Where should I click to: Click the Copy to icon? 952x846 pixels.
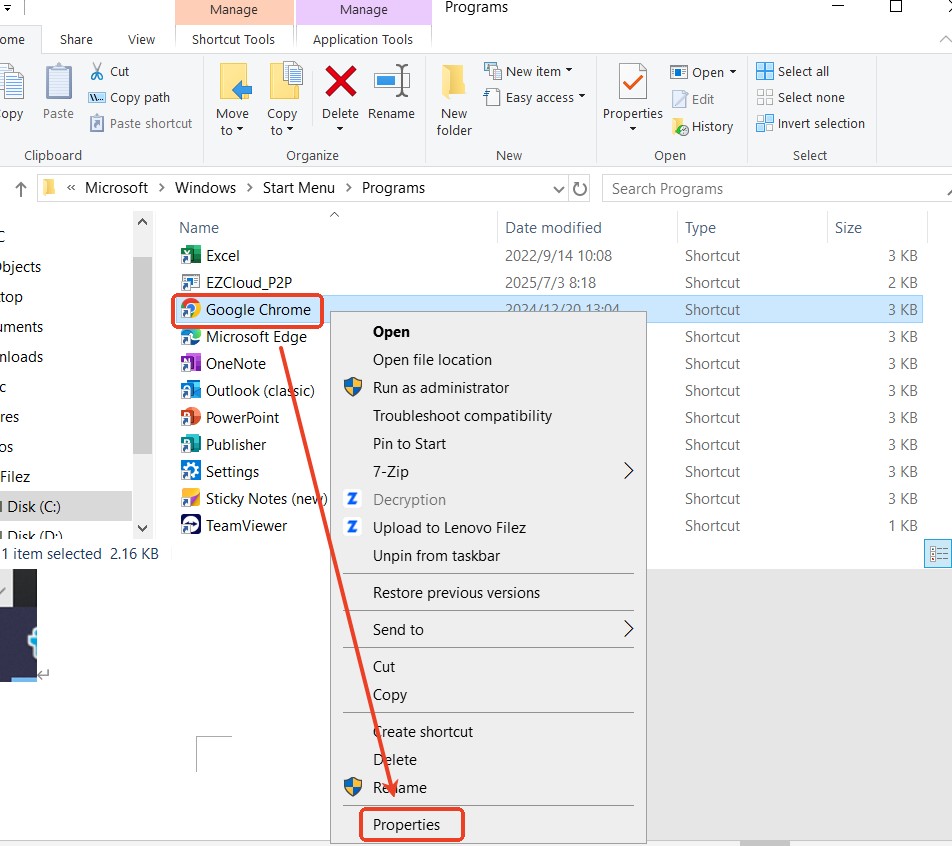pos(284,82)
